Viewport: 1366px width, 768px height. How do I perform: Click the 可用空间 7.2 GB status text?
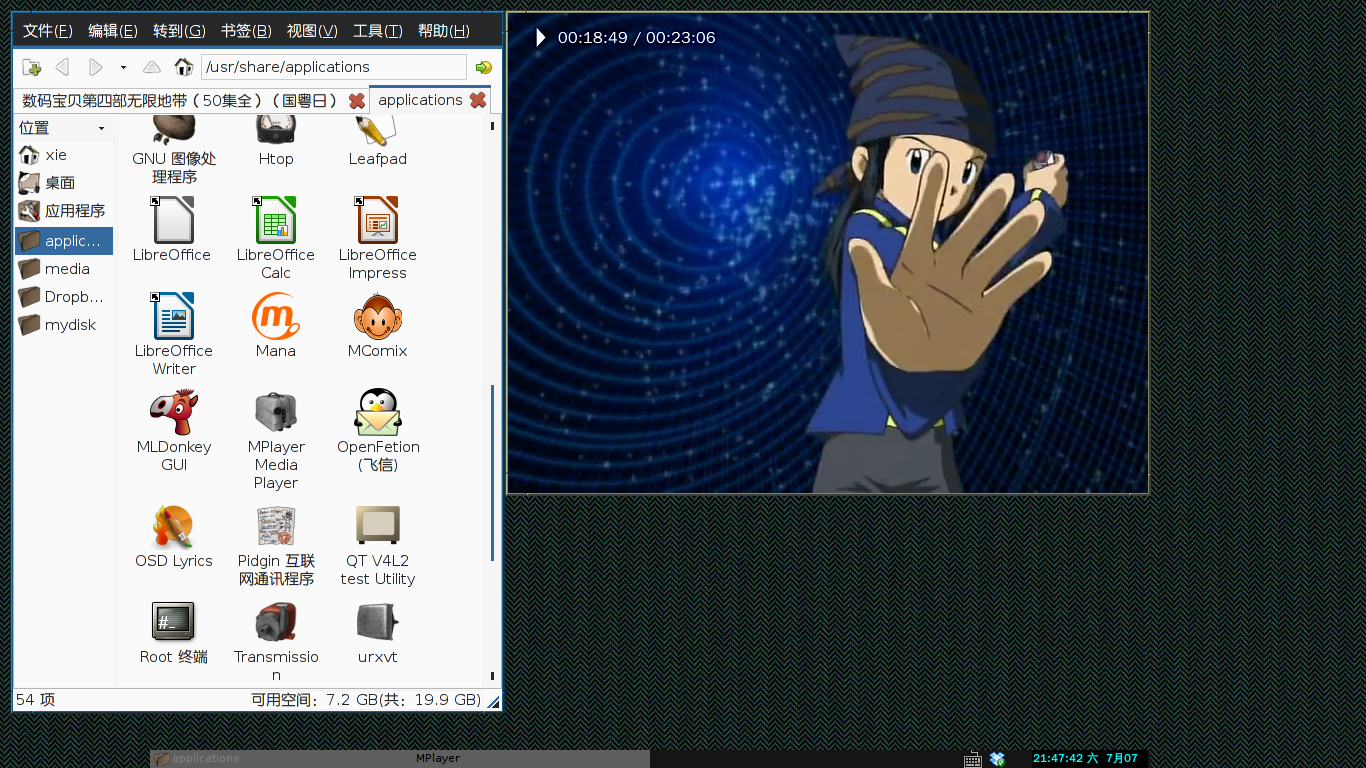366,700
